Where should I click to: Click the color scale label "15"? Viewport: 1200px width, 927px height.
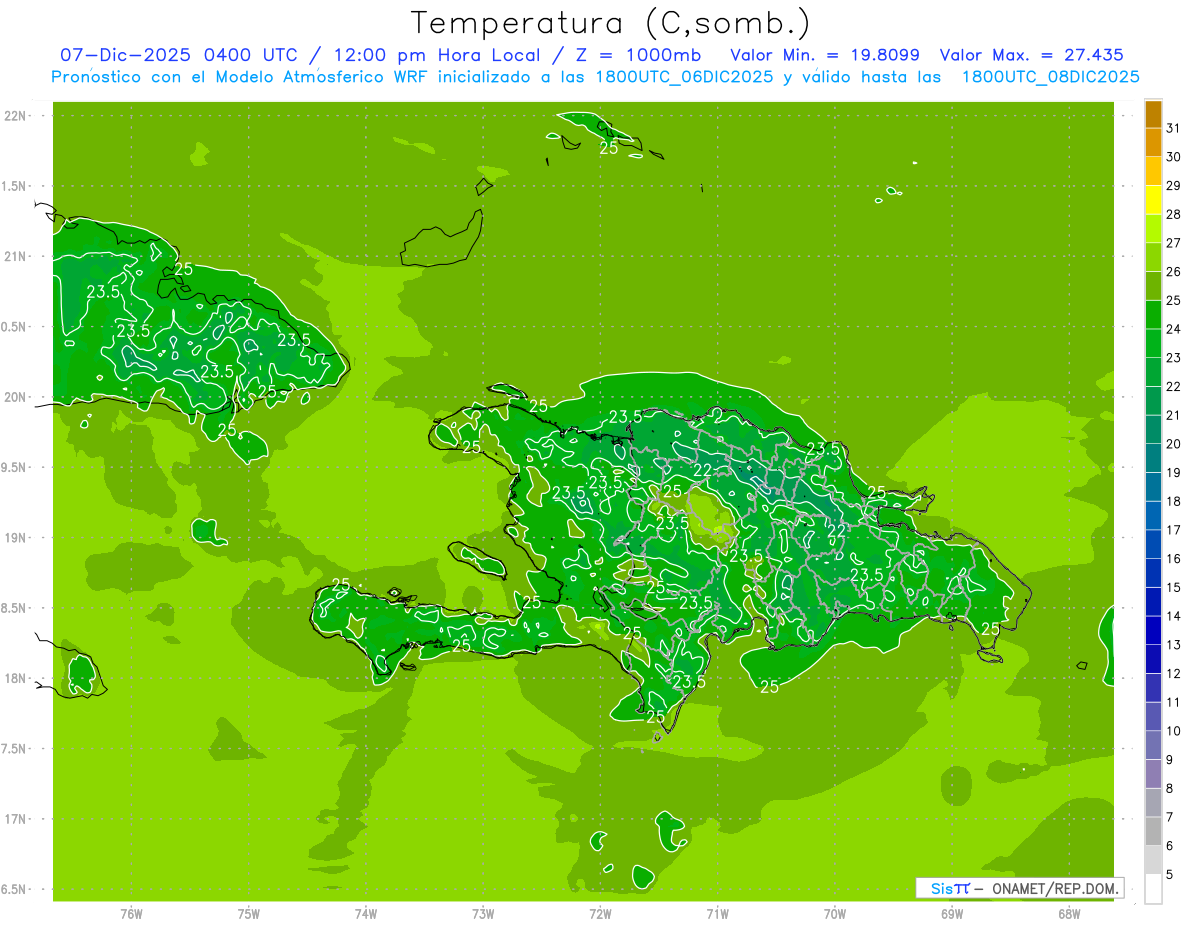pyautogui.click(x=1174, y=587)
